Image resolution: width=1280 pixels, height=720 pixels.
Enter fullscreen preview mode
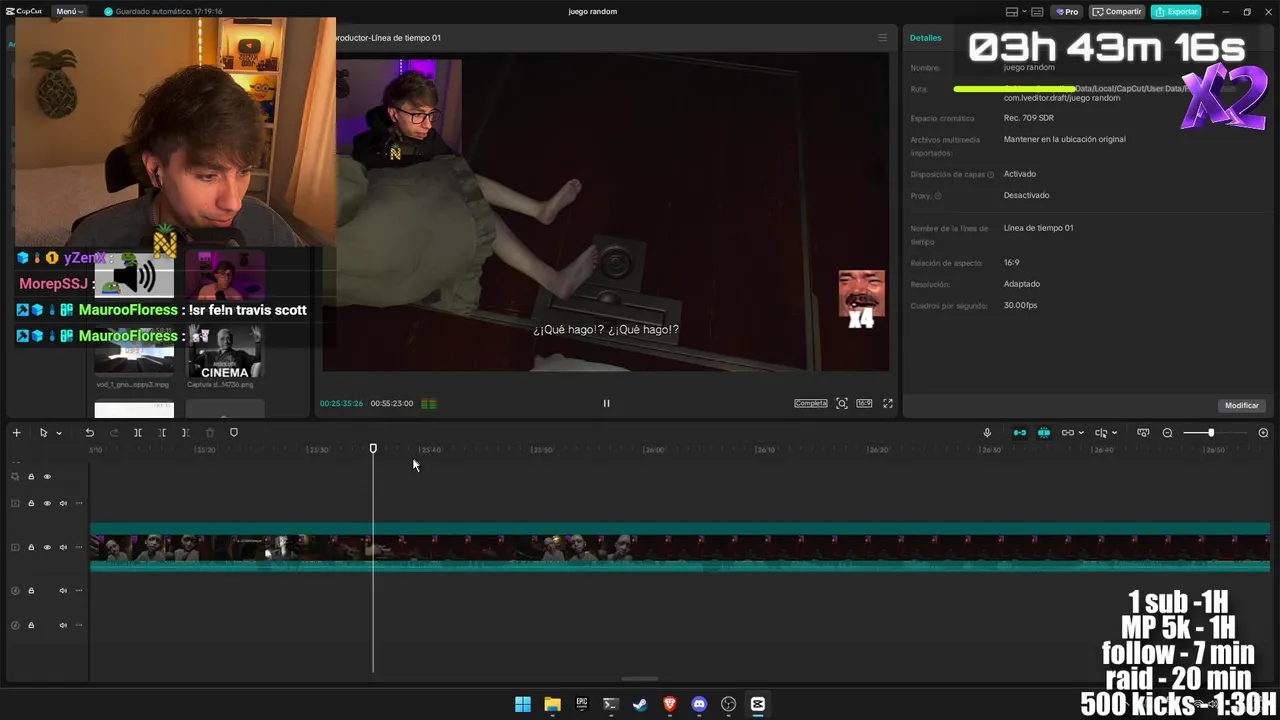(888, 403)
